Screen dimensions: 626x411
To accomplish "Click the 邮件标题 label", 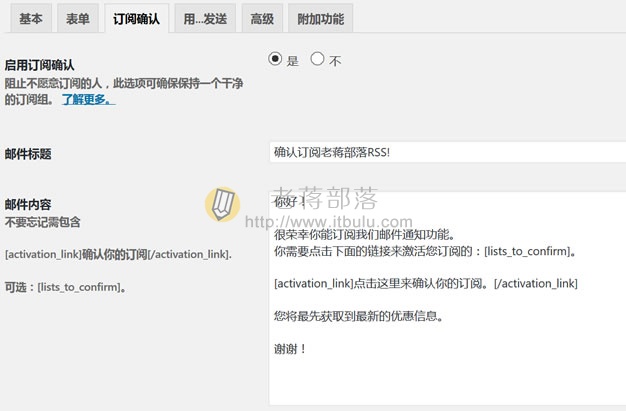I will tap(28, 154).
